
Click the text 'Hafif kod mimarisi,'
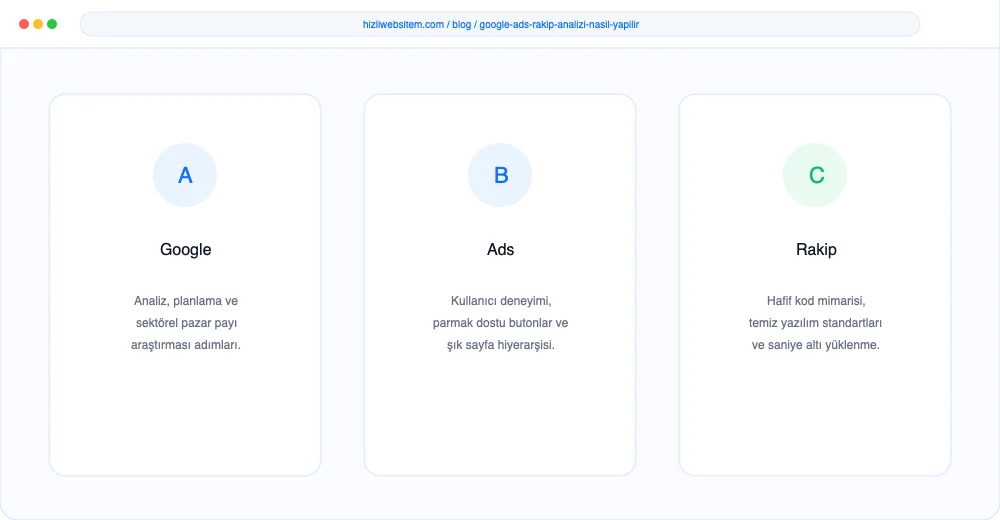[x=816, y=301]
